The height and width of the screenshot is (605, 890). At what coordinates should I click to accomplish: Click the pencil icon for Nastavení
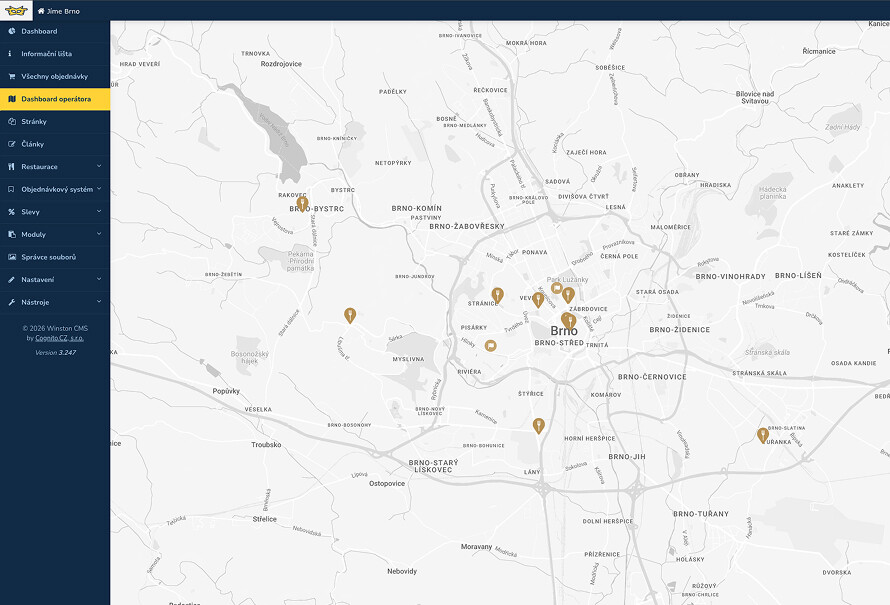tap(10, 279)
